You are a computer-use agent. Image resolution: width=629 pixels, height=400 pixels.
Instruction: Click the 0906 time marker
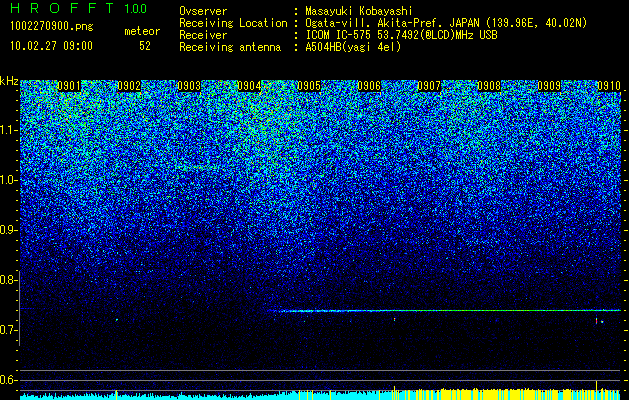[369, 86]
